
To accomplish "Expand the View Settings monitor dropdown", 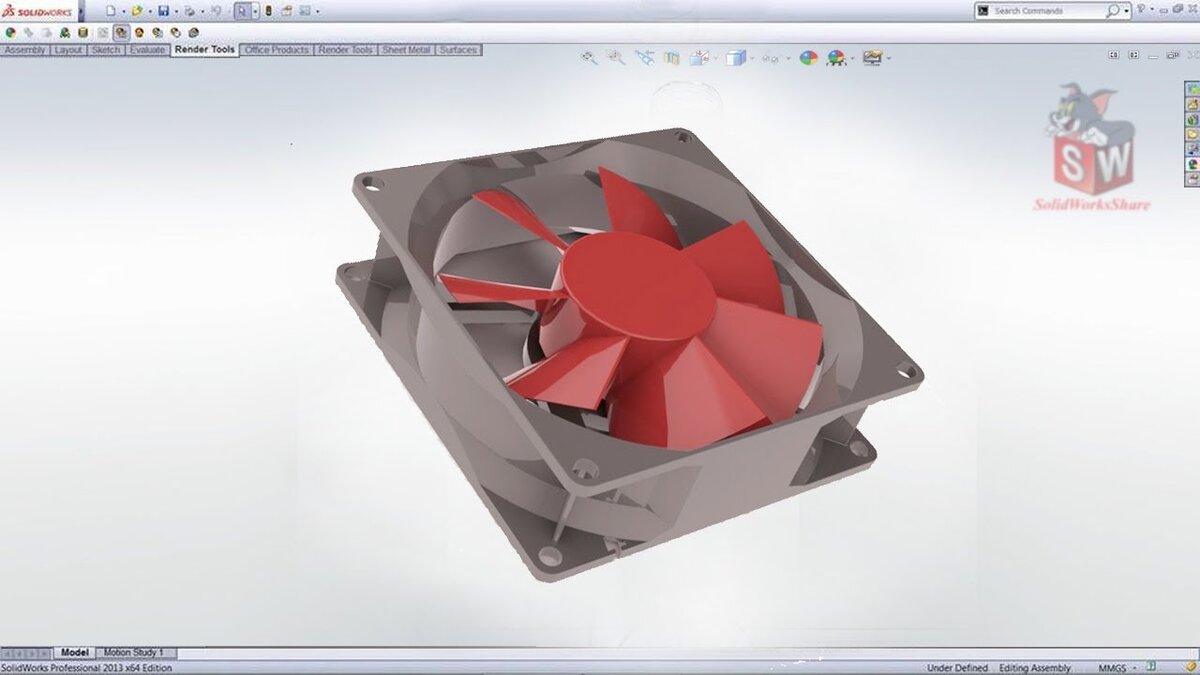I will pyautogui.click(x=888, y=58).
